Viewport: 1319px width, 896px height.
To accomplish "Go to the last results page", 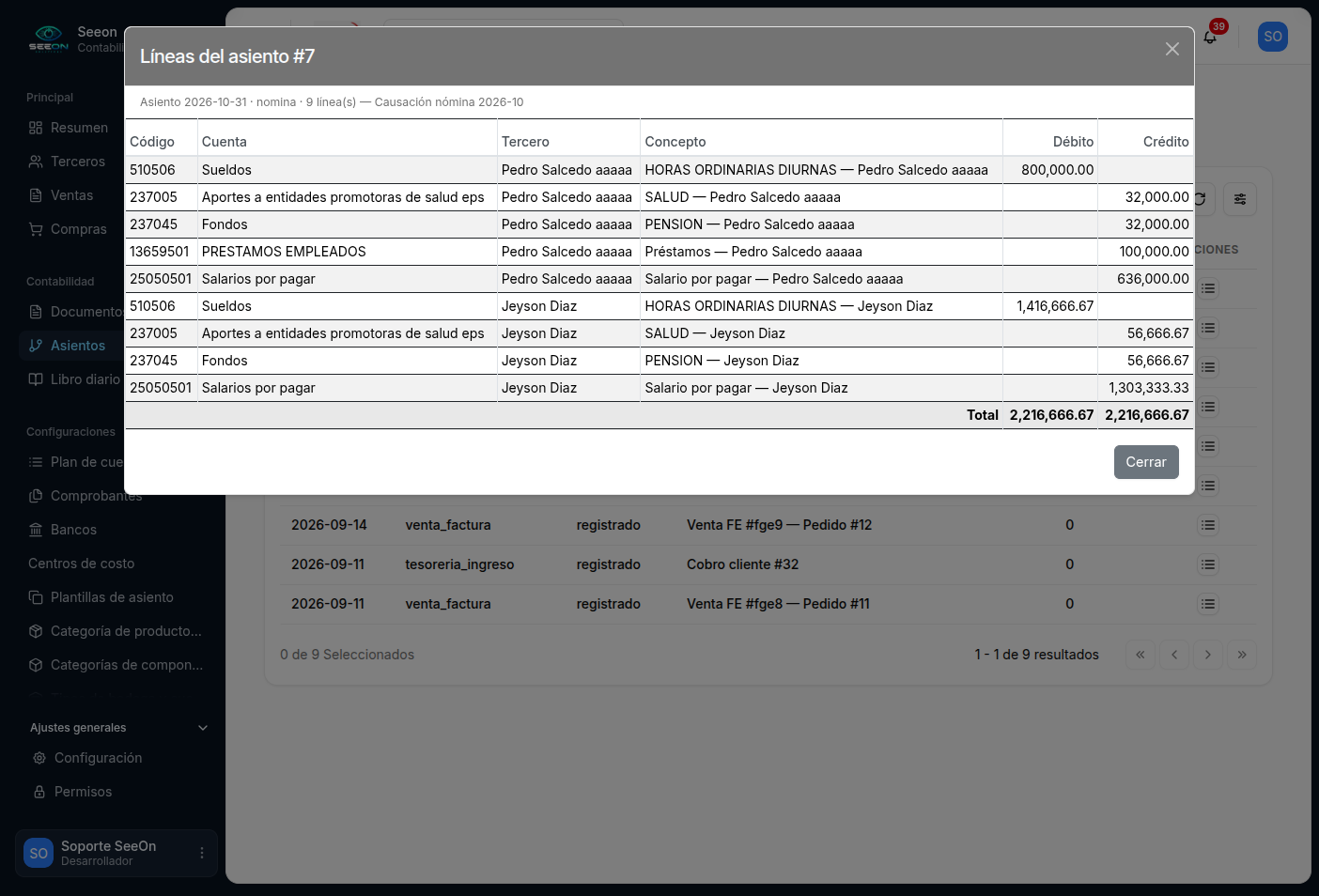I will [x=1242, y=655].
